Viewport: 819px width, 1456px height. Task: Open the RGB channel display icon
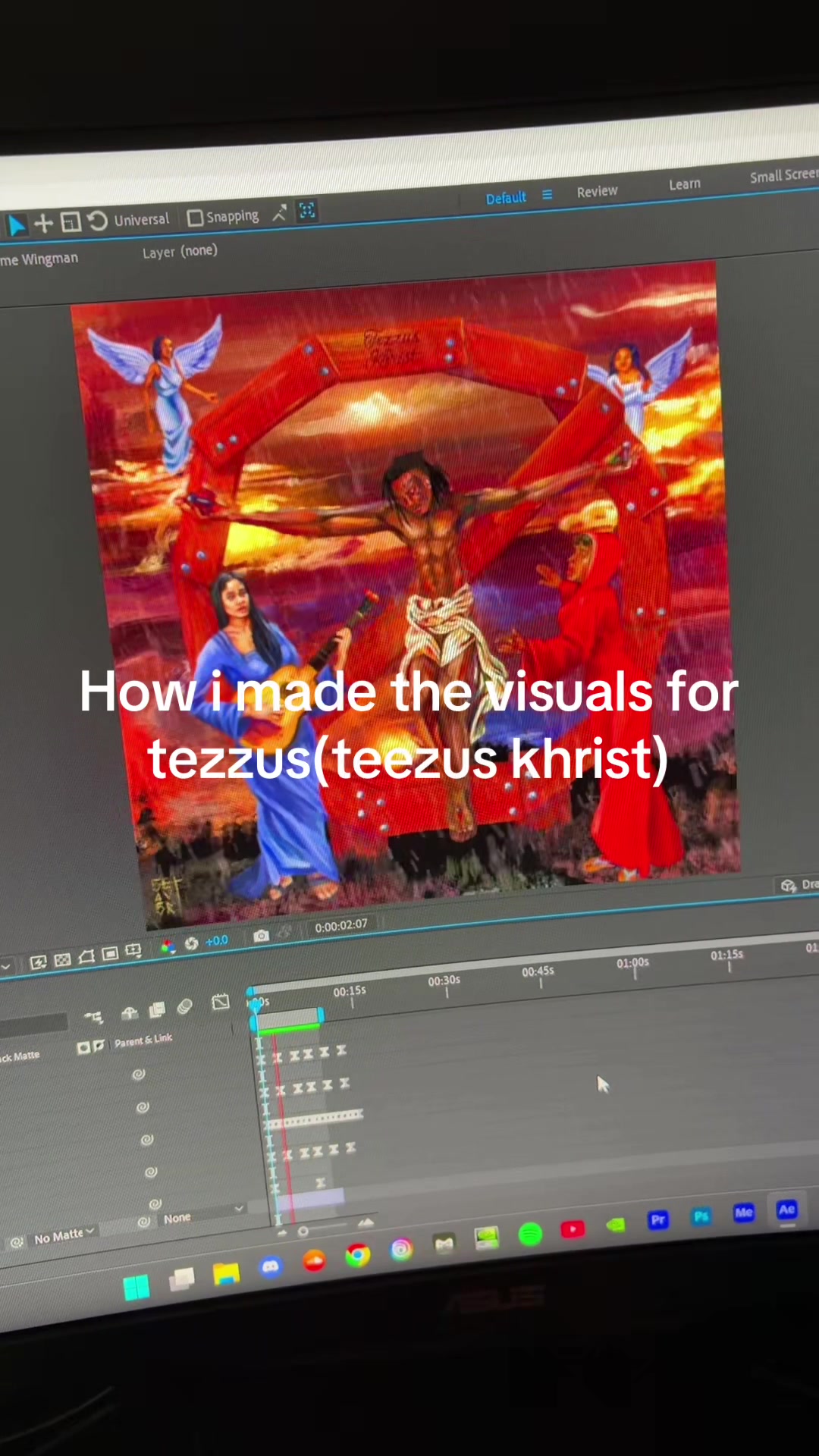tap(168, 946)
